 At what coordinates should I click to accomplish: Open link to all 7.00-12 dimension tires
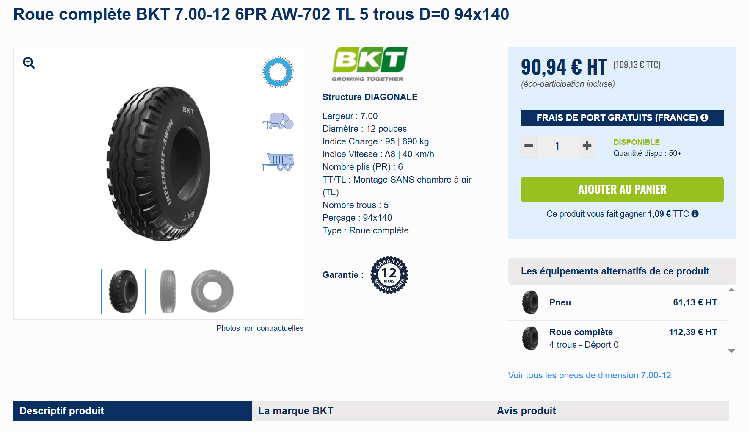(x=589, y=375)
